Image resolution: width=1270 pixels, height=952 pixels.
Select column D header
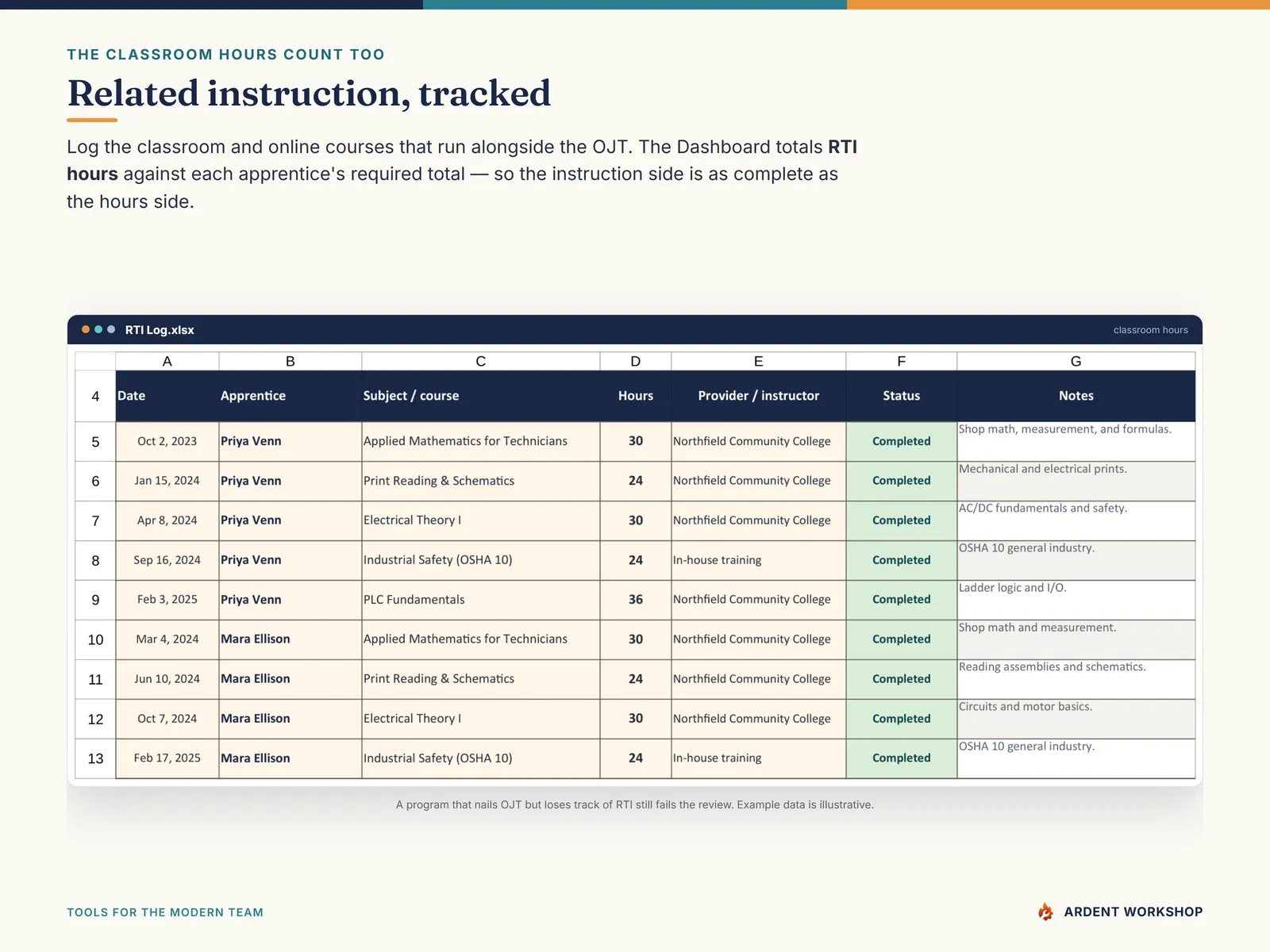click(x=636, y=361)
